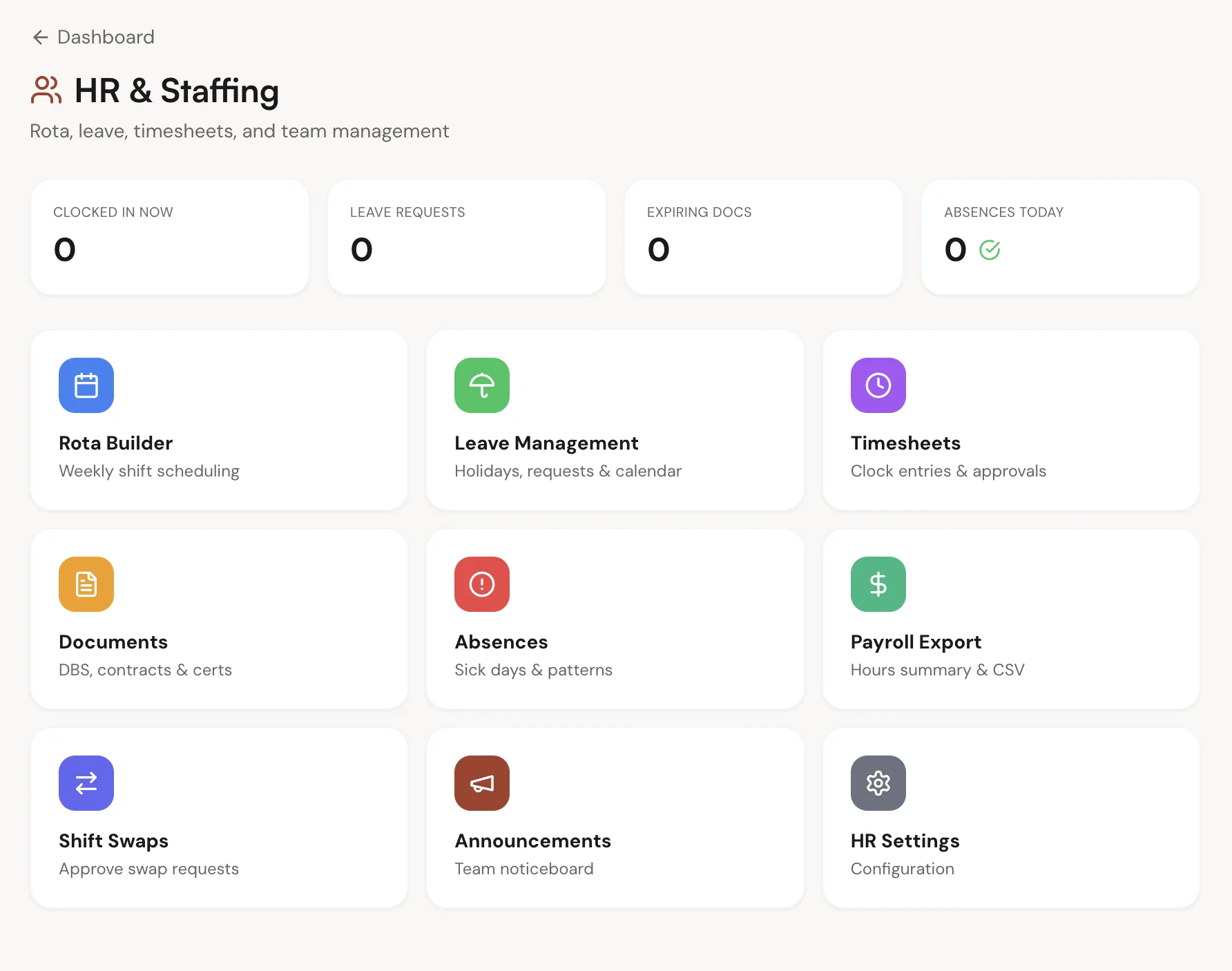Open the Timesheets card title
The height and width of the screenshot is (971, 1232).
(905, 443)
